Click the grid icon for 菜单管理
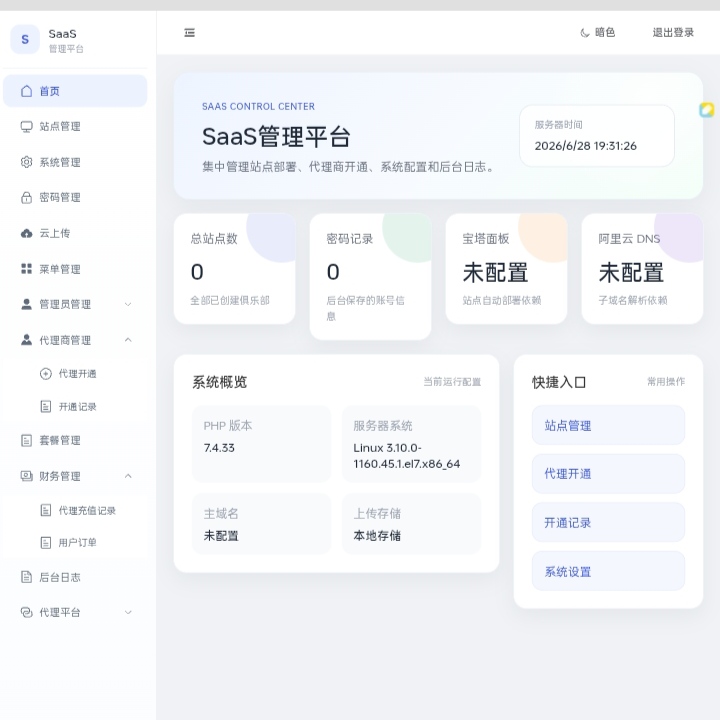The width and height of the screenshot is (720, 720). (x=27, y=269)
